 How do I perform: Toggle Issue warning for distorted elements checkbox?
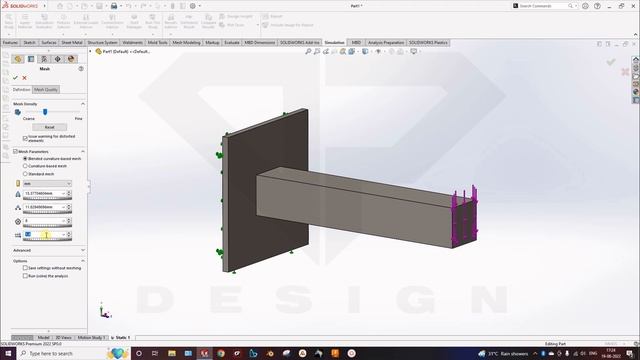25,138
